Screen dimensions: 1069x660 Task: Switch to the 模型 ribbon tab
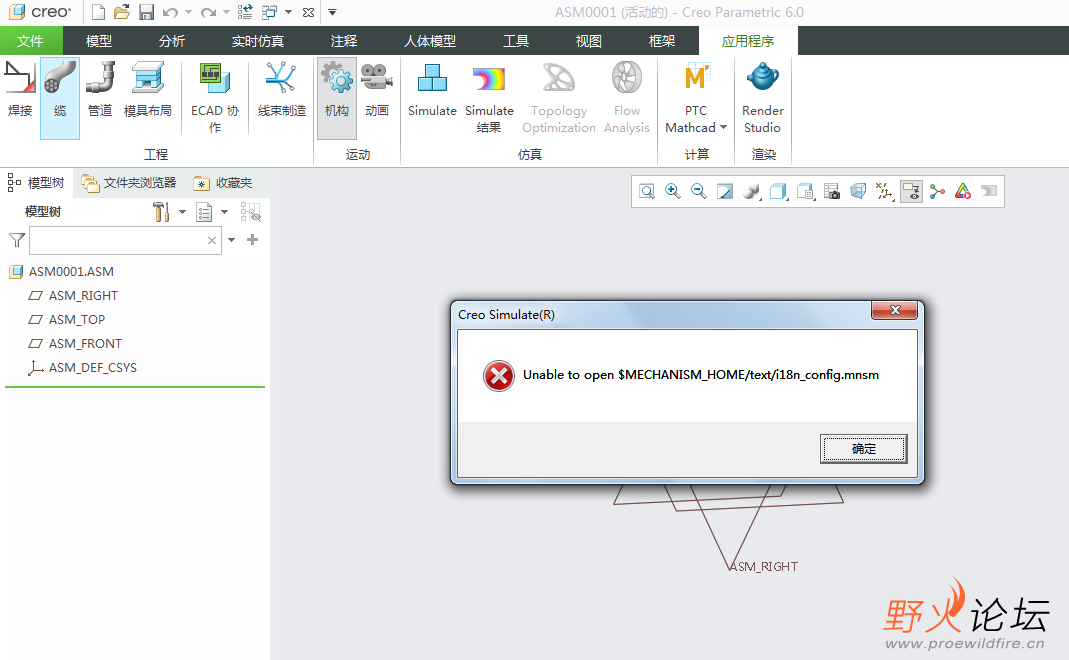[x=99, y=41]
